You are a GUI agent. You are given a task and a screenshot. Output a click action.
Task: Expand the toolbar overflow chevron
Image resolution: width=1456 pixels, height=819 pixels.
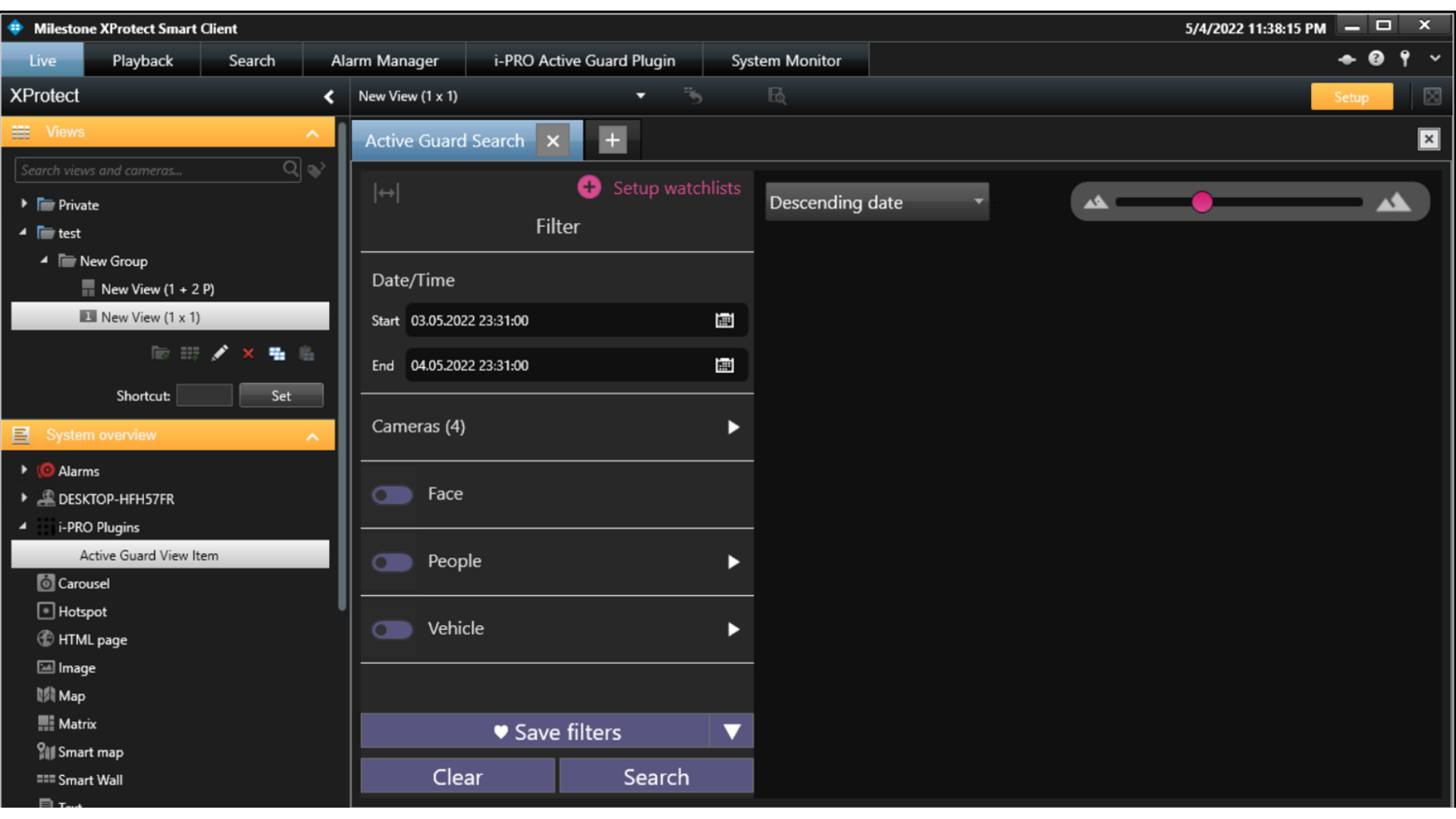point(1435,58)
